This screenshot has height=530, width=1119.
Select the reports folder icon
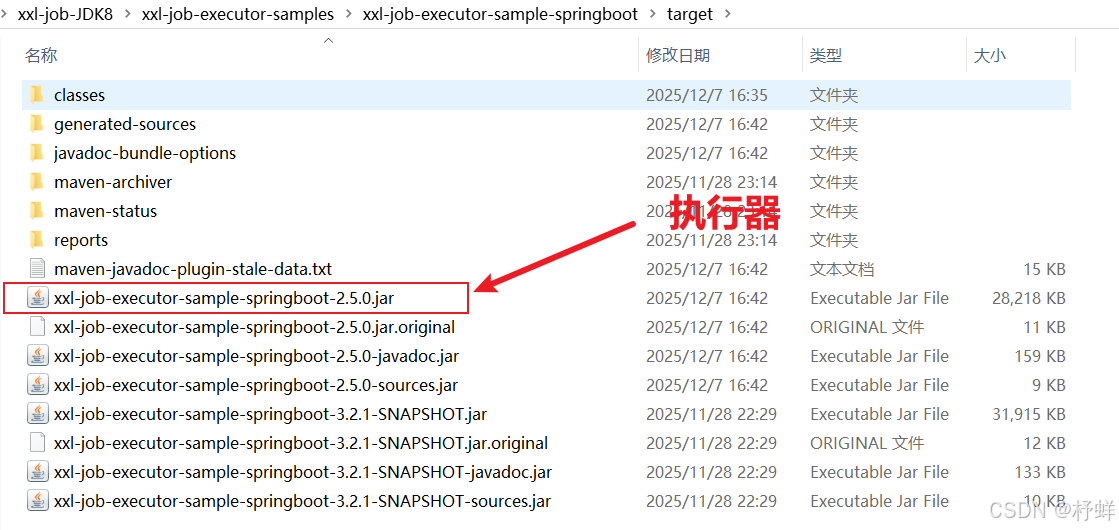pyautogui.click(x=37, y=240)
